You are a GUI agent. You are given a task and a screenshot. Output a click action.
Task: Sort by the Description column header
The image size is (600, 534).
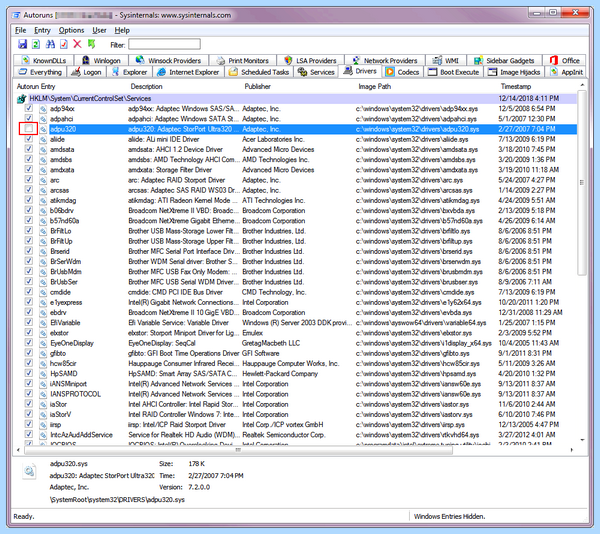coord(147,86)
